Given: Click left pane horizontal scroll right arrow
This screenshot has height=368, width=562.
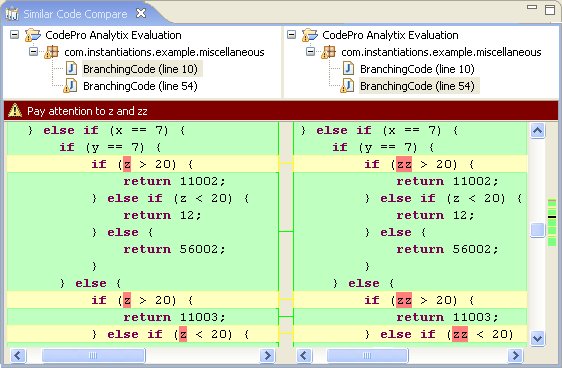Looking at the screenshot, I should point(267,355).
